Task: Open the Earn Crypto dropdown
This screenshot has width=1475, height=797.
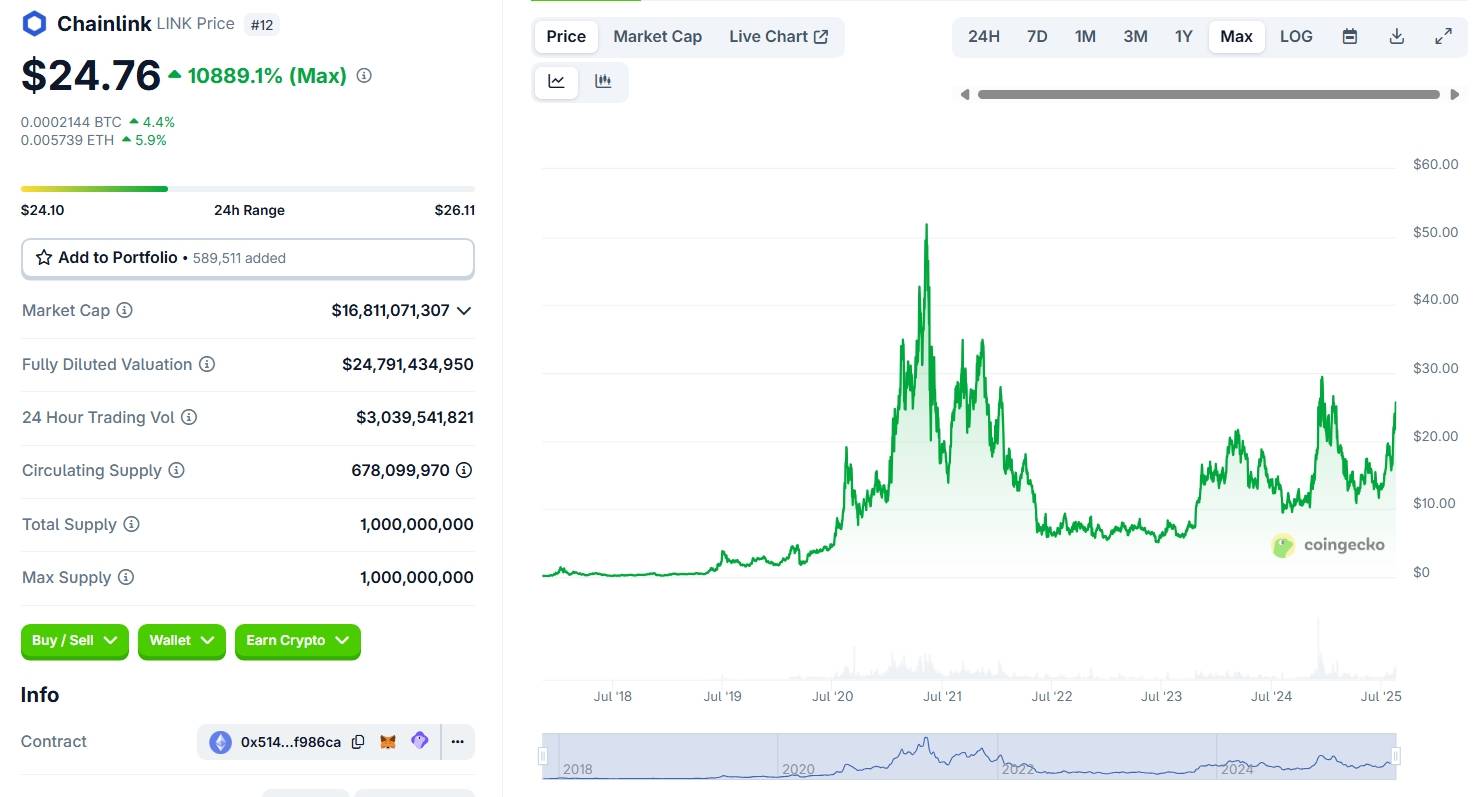Action: click(298, 641)
